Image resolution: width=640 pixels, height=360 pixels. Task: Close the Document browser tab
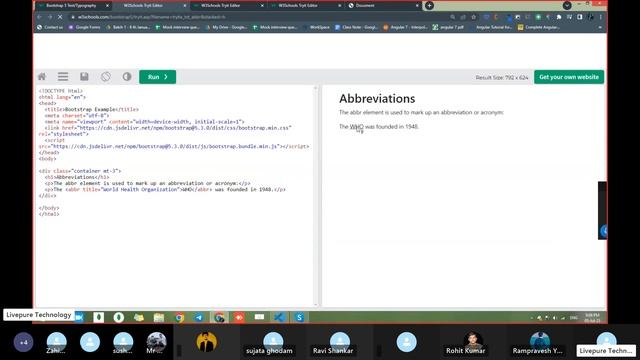pos(417,6)
